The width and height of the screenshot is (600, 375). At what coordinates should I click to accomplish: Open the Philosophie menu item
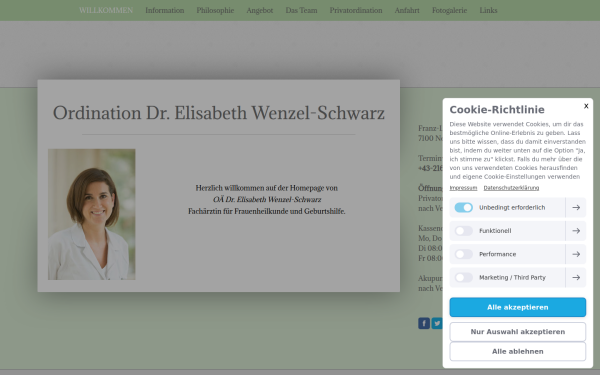(x=215, y=10)
